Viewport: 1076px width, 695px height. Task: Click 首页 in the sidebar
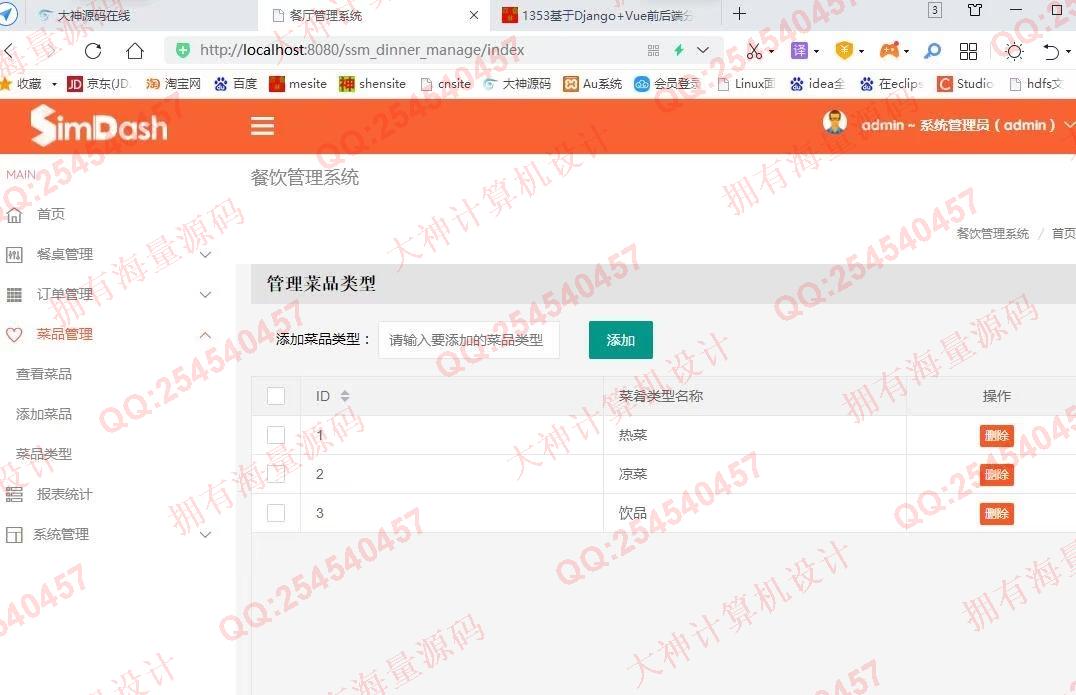[x=51, y=215]
